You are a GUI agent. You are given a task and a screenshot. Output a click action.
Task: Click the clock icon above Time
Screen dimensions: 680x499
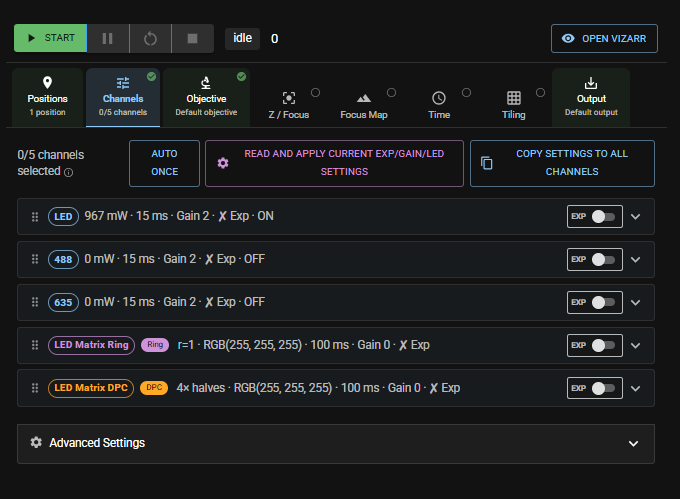coord(439,98)
